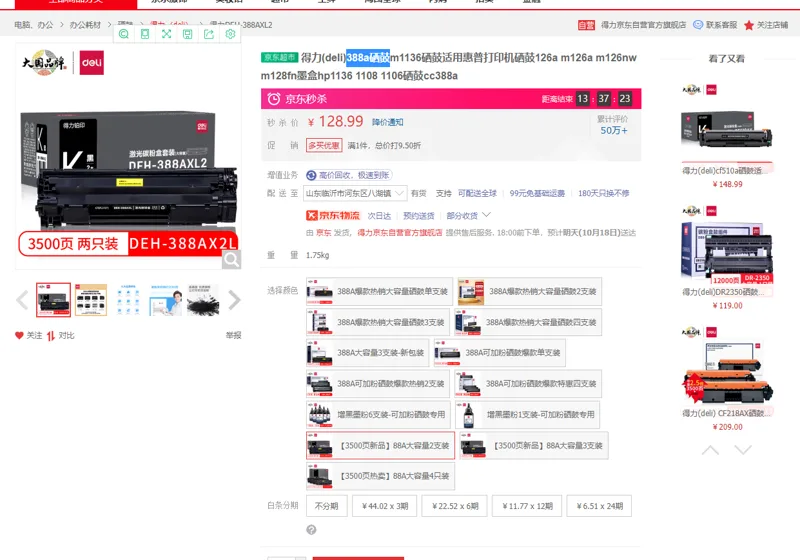Open the delivery address dropdown 山东临沂市
Image resolution: width=800 pixels, height=560 pixels.
(355, 193)
